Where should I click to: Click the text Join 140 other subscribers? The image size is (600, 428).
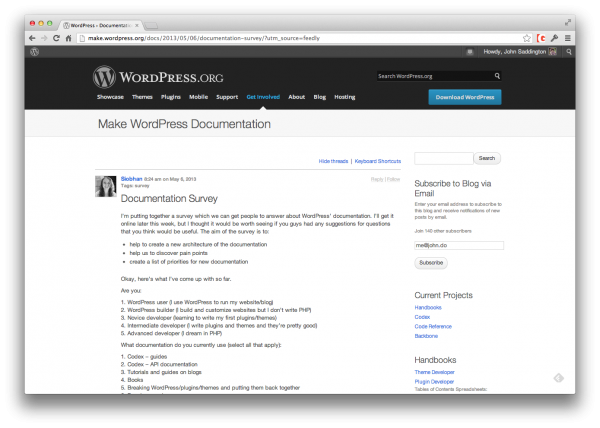(x=443, y=231)
